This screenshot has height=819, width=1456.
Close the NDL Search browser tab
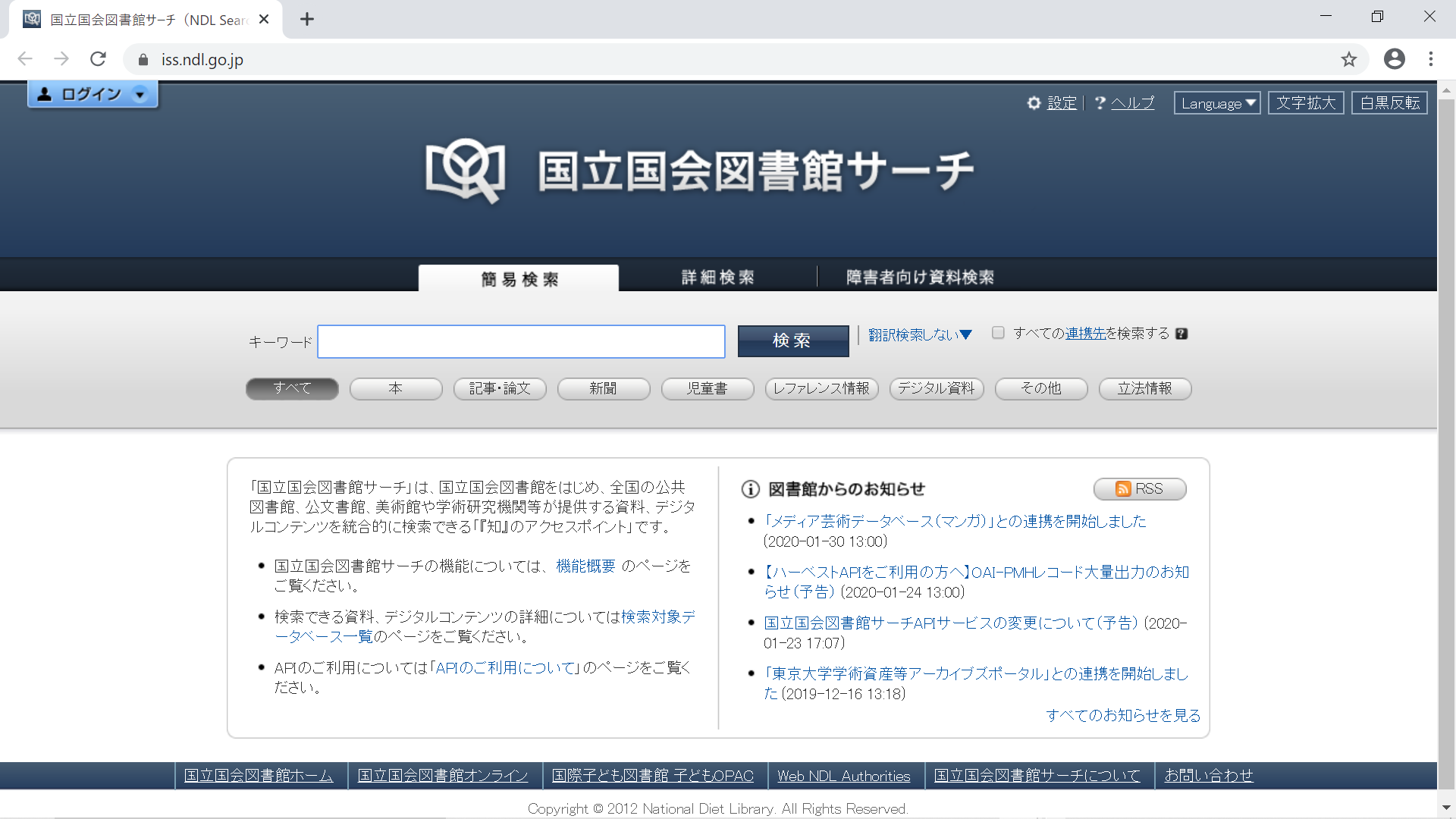[264, 19]
